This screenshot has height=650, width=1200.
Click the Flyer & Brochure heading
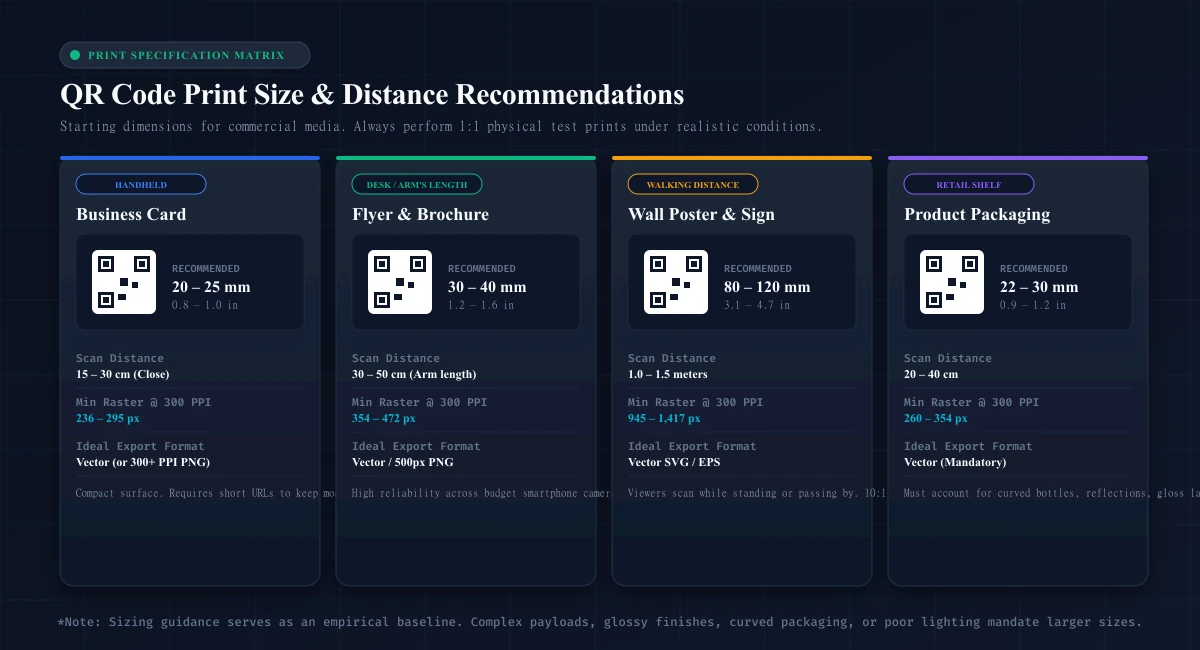(x=420, y=214)
